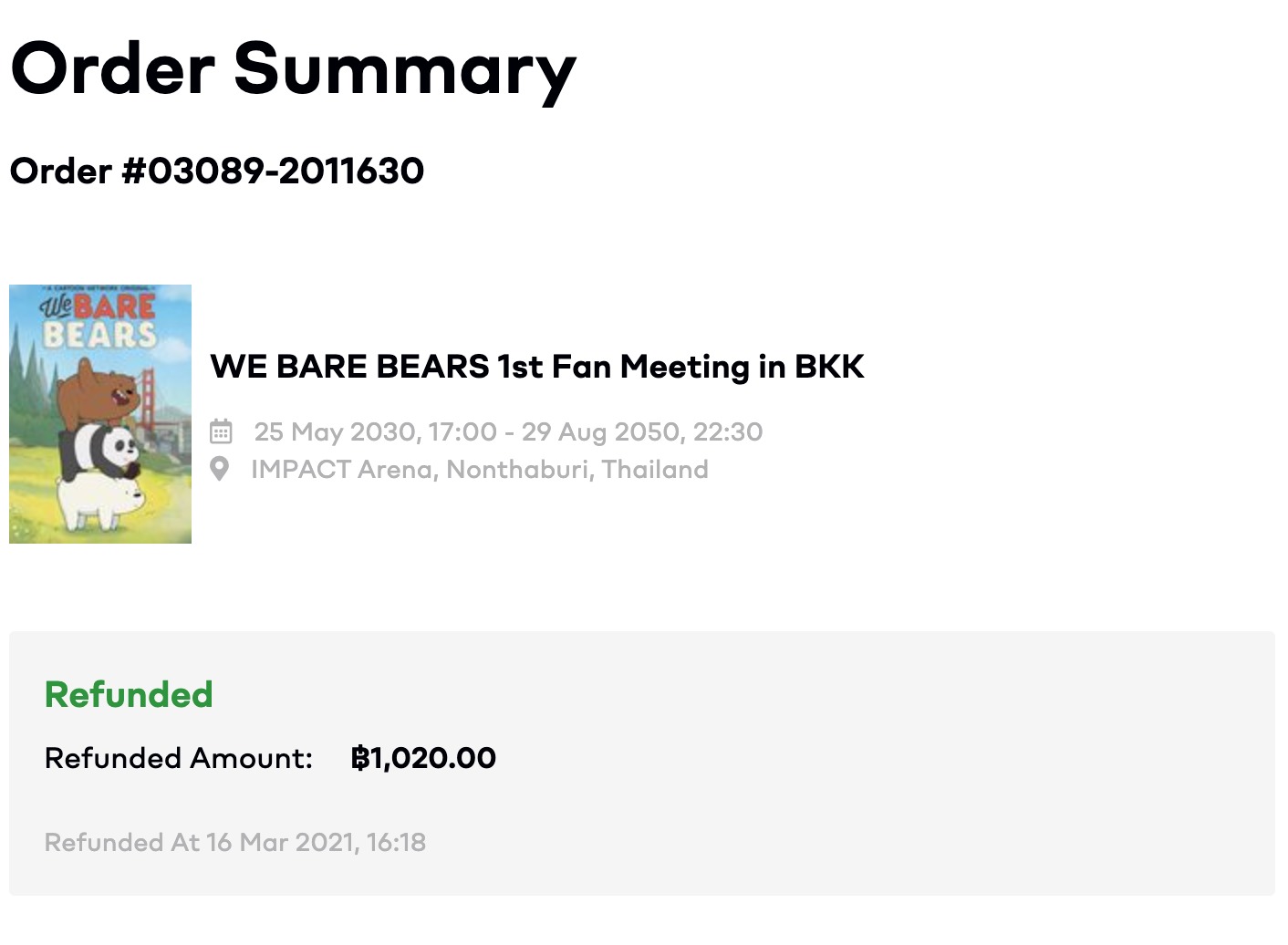Click the Refunded Amount label

(179, 758)
